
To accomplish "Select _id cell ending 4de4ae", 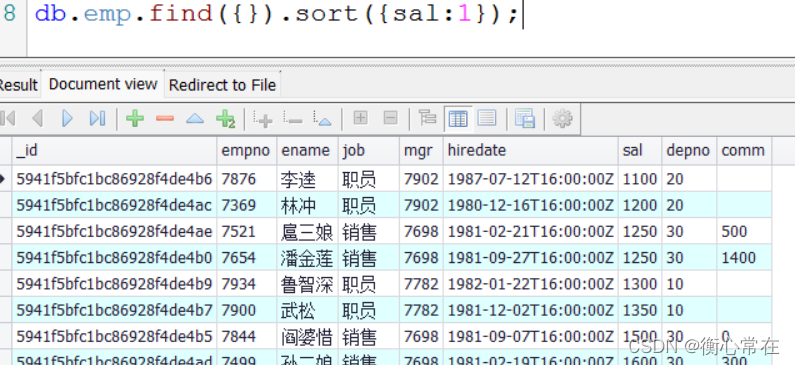I will click(115, 232).
